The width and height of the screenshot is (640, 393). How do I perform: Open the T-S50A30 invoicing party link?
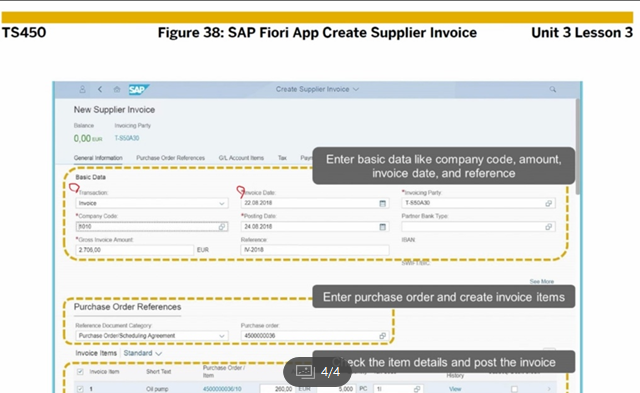127,138
